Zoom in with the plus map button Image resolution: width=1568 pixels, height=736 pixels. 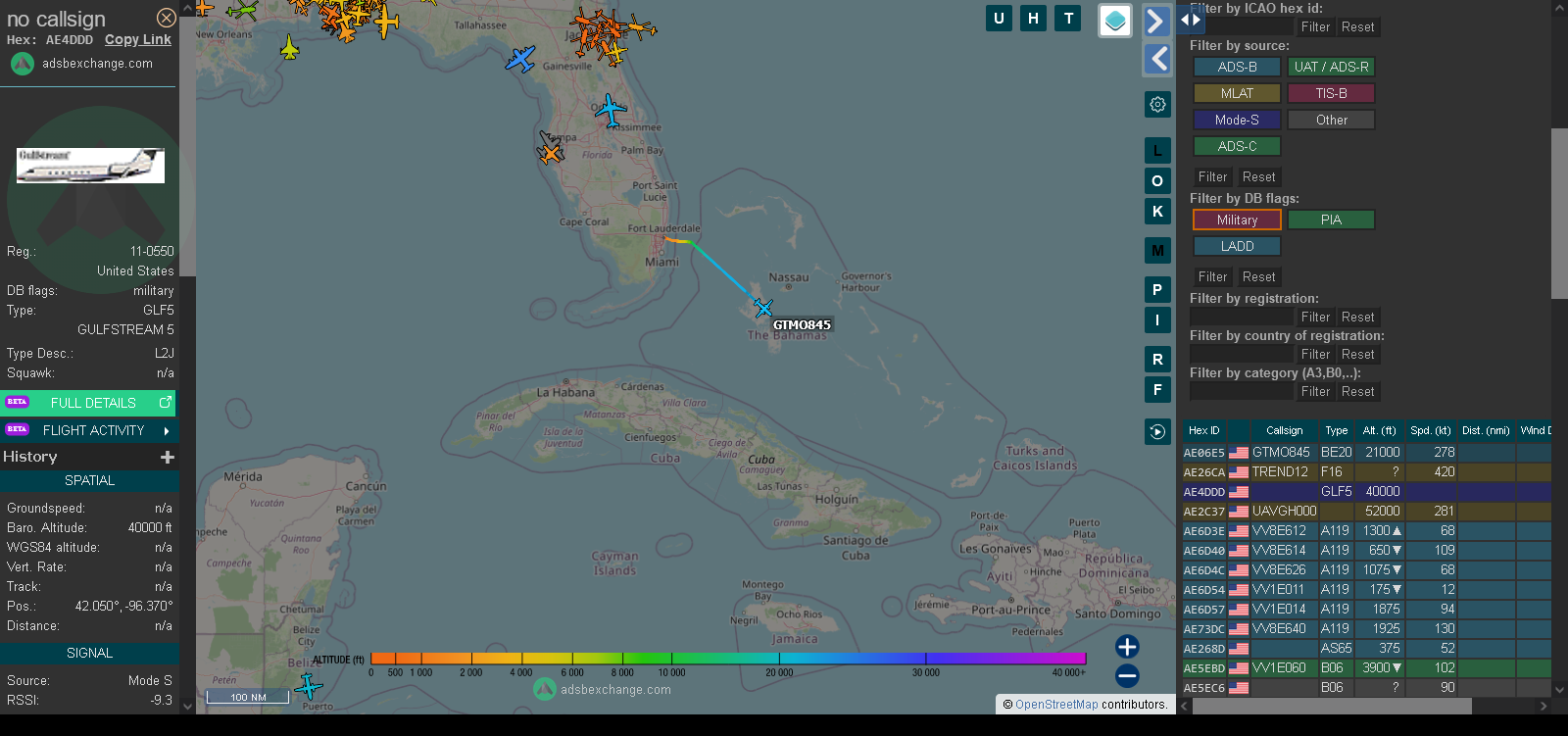[1127, 647]
